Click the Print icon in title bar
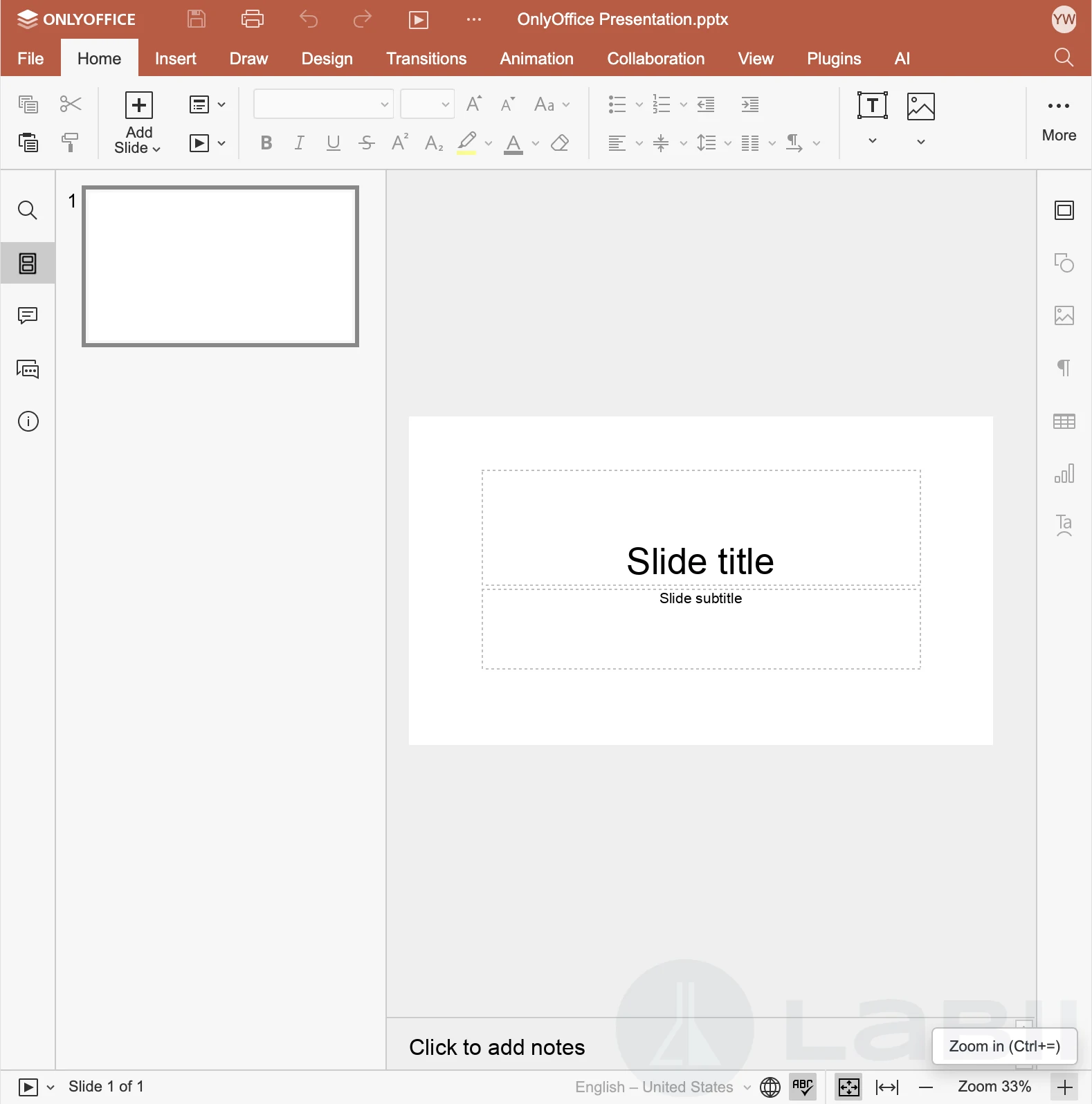This screenshot has height=1104, width=1092. pos(252,19)
